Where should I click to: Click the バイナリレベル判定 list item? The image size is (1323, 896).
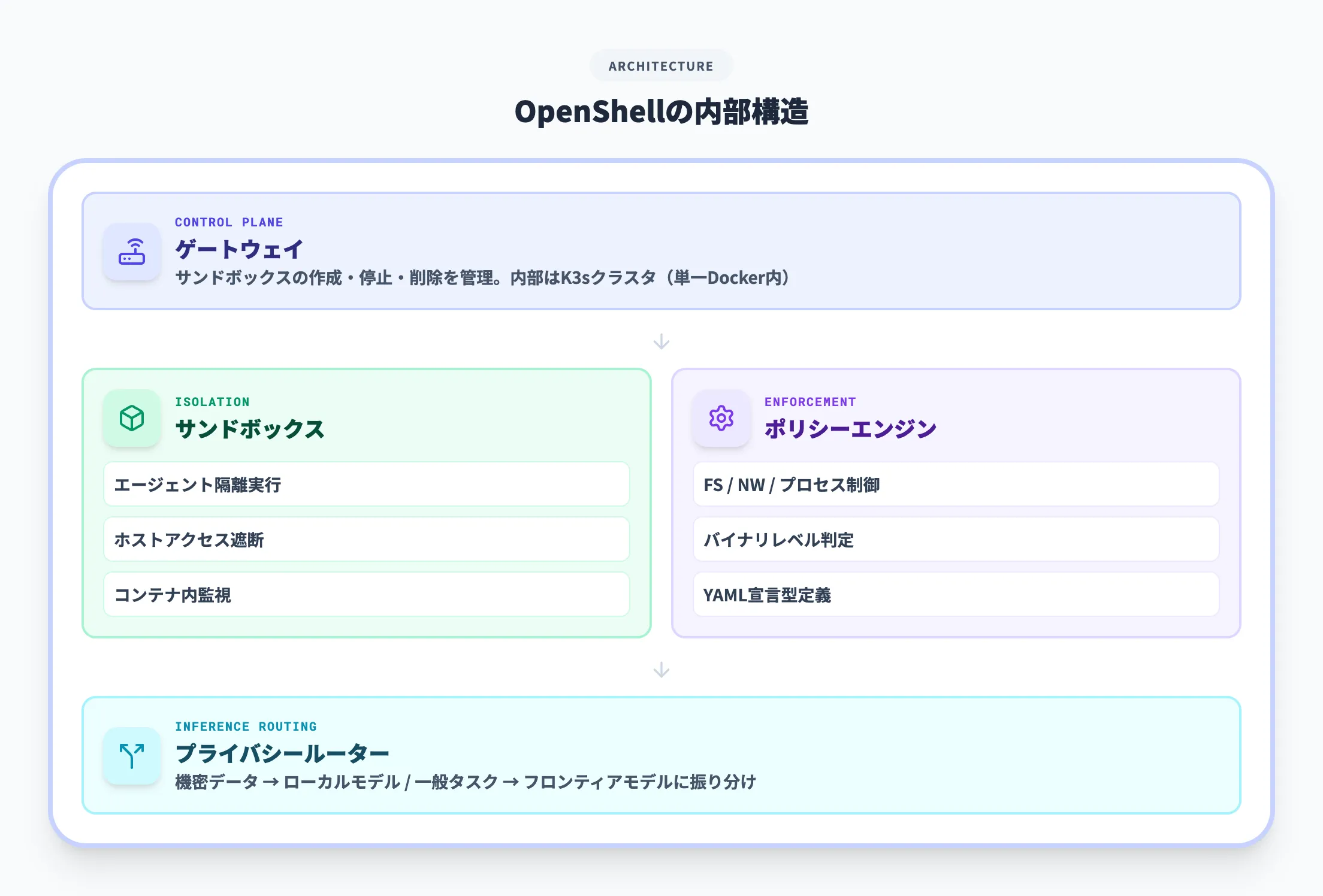pos(955,540)
